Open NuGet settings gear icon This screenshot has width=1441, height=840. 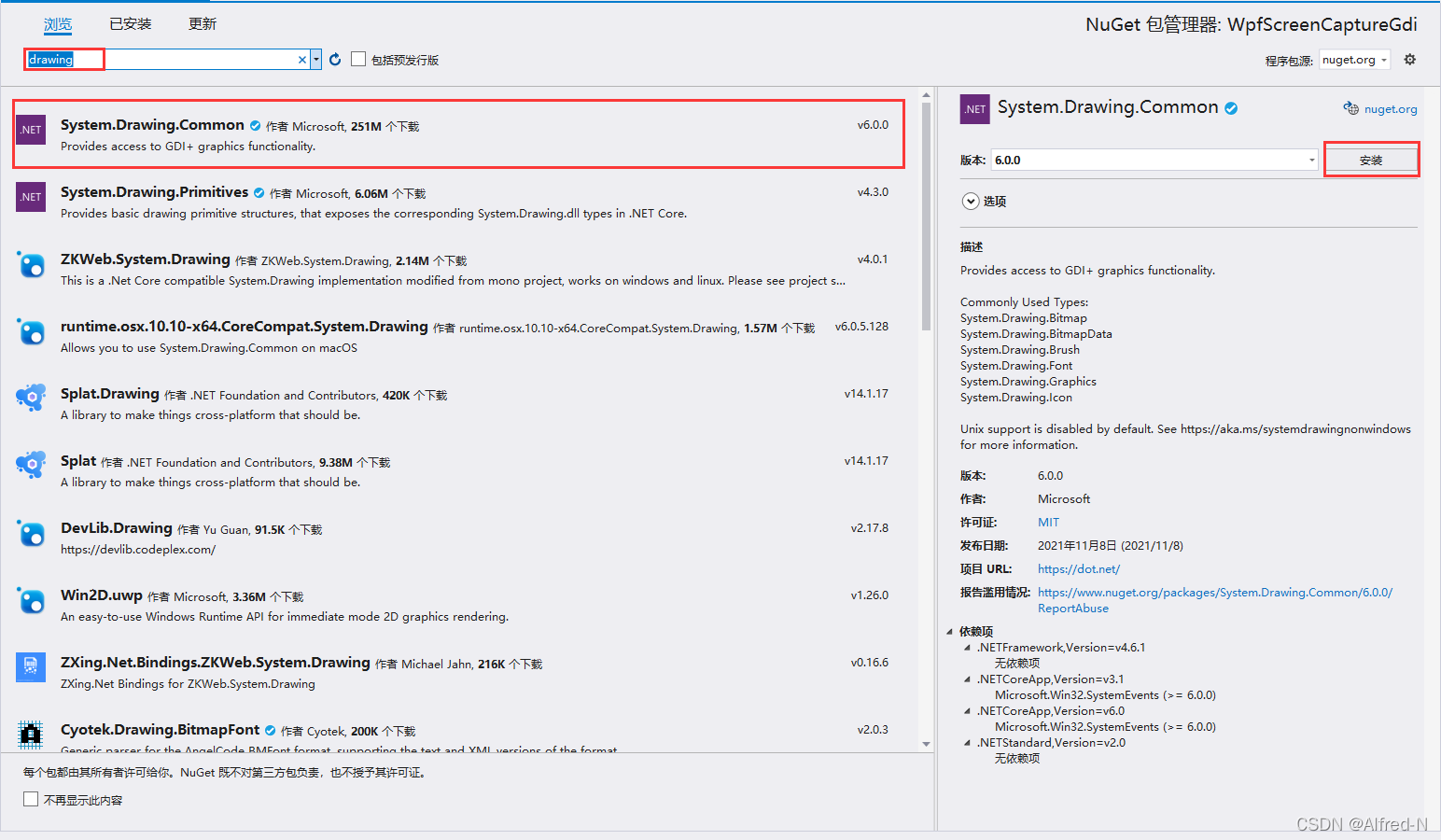pos(1409,60)
